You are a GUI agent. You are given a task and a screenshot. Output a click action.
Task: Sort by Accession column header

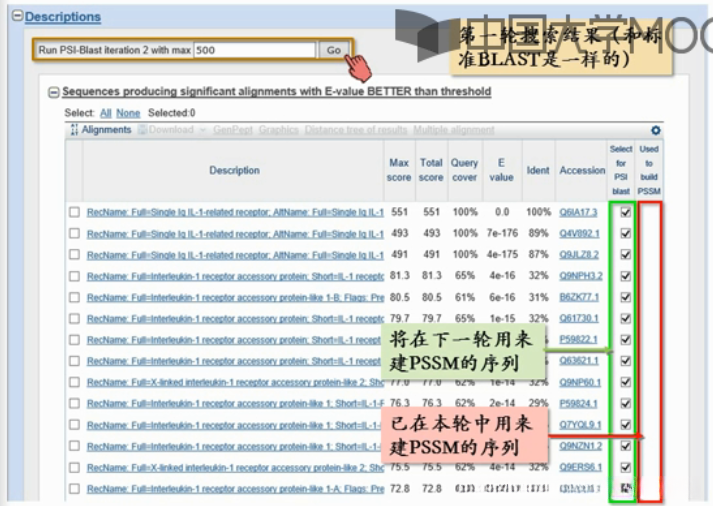click(x=582, y=170)
